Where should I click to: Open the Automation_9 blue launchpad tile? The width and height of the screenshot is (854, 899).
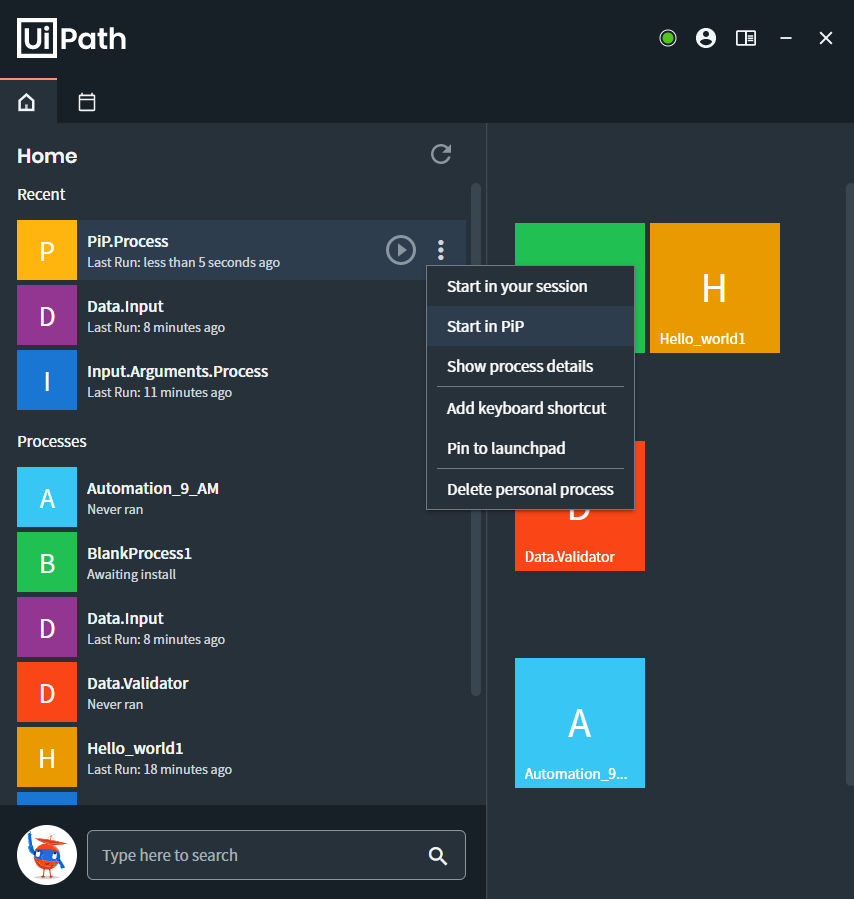(x=579, y=722)
